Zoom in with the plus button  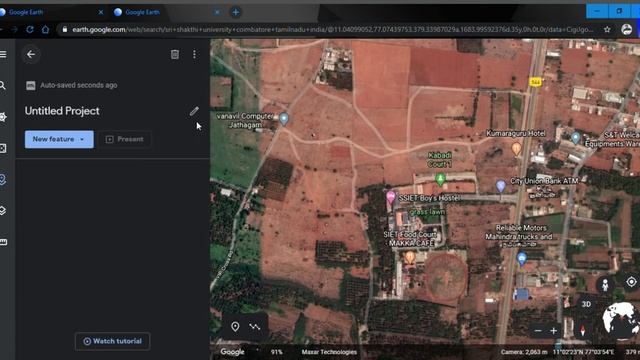(x=553, y=331)
